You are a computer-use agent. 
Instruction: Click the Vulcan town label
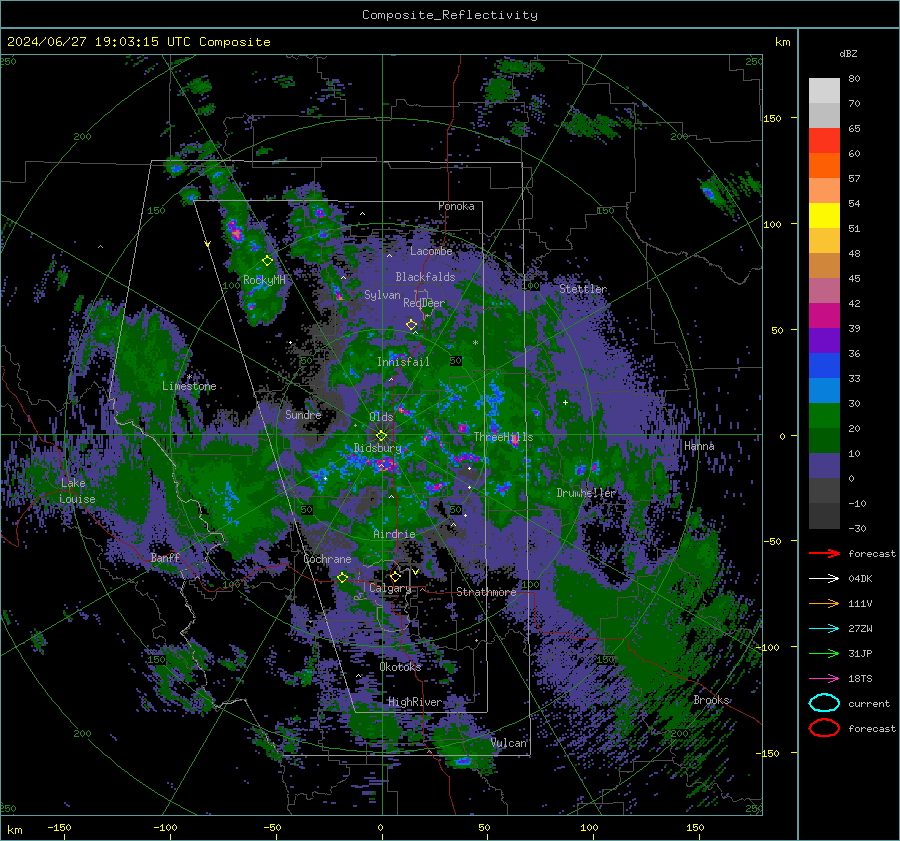(x=509, y=743)
